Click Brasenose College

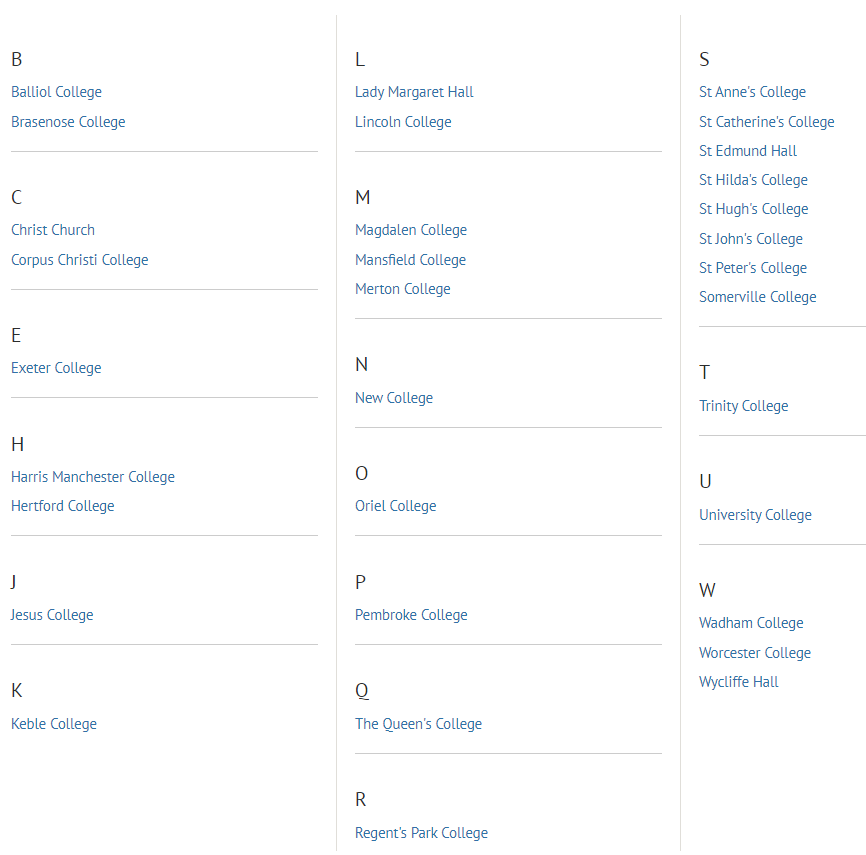[x=68, y=122]
